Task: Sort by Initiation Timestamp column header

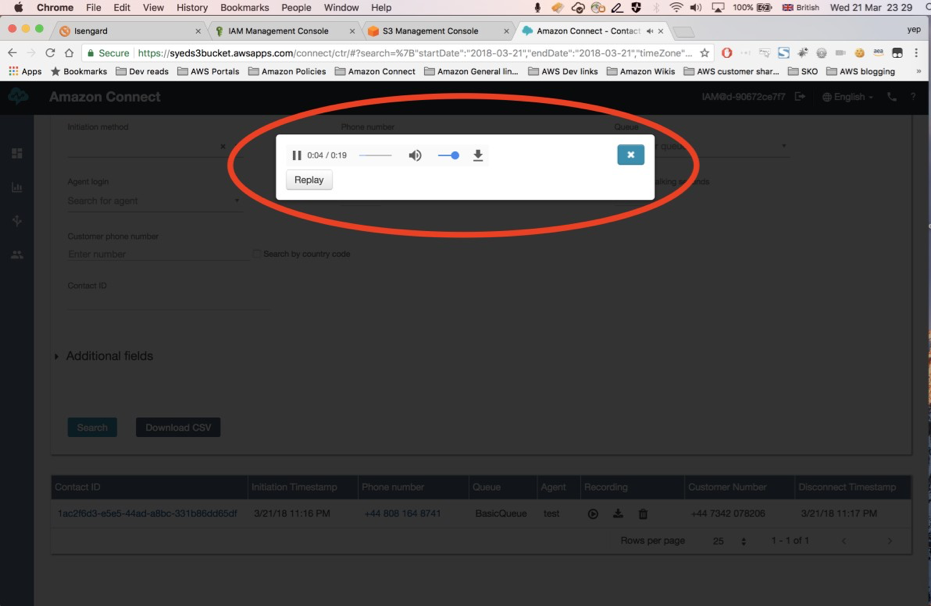Action: (x=294, y=487)
